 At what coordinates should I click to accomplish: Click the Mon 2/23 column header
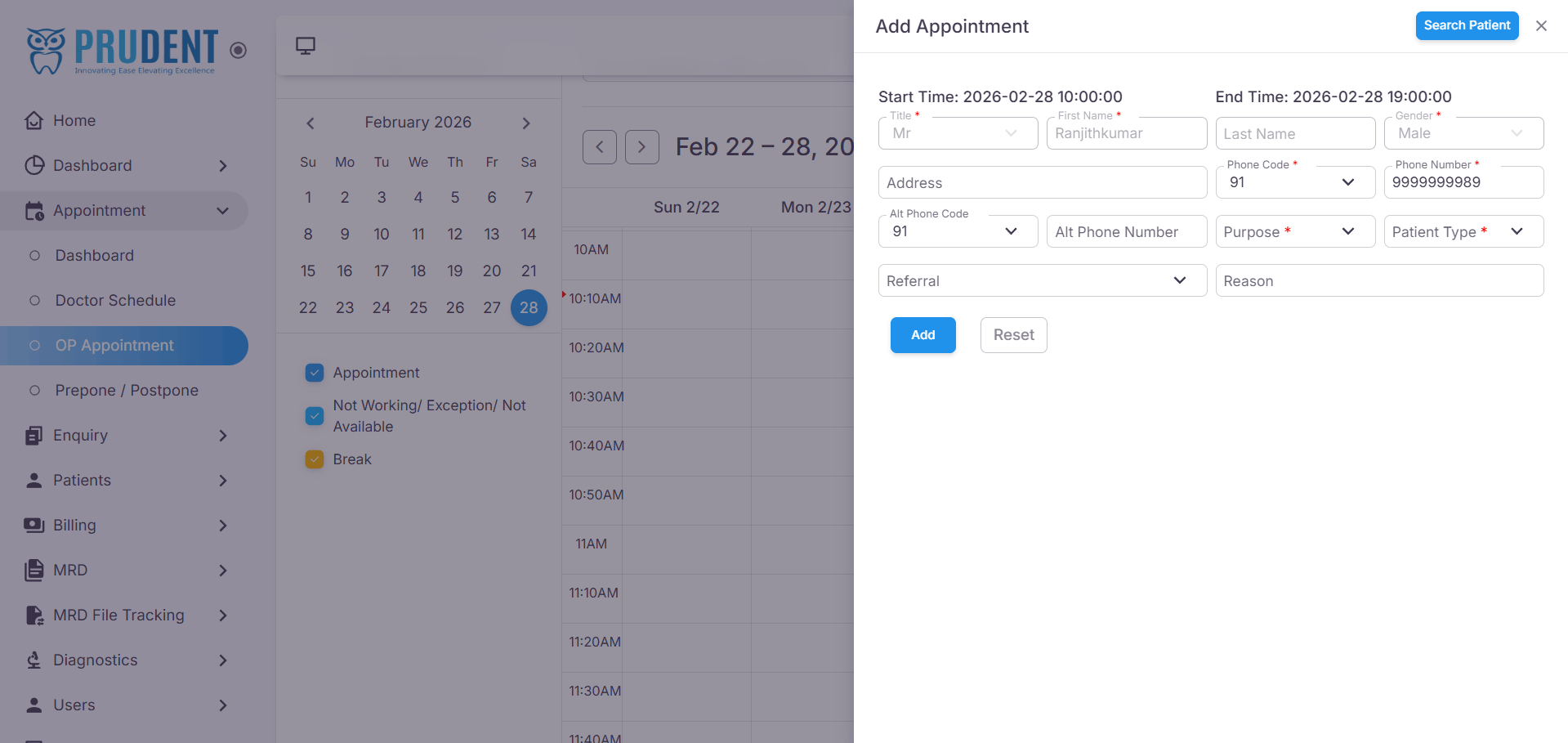tap(816, 208)
